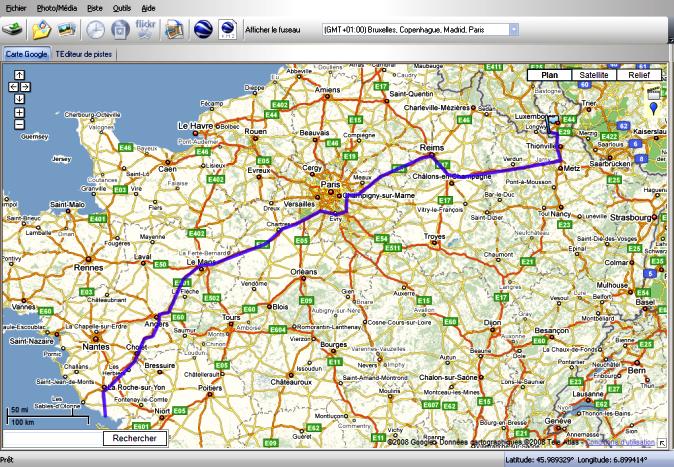
Task: Click the Bourges city label
Action: pyautogui.click(x=333, y=344)
